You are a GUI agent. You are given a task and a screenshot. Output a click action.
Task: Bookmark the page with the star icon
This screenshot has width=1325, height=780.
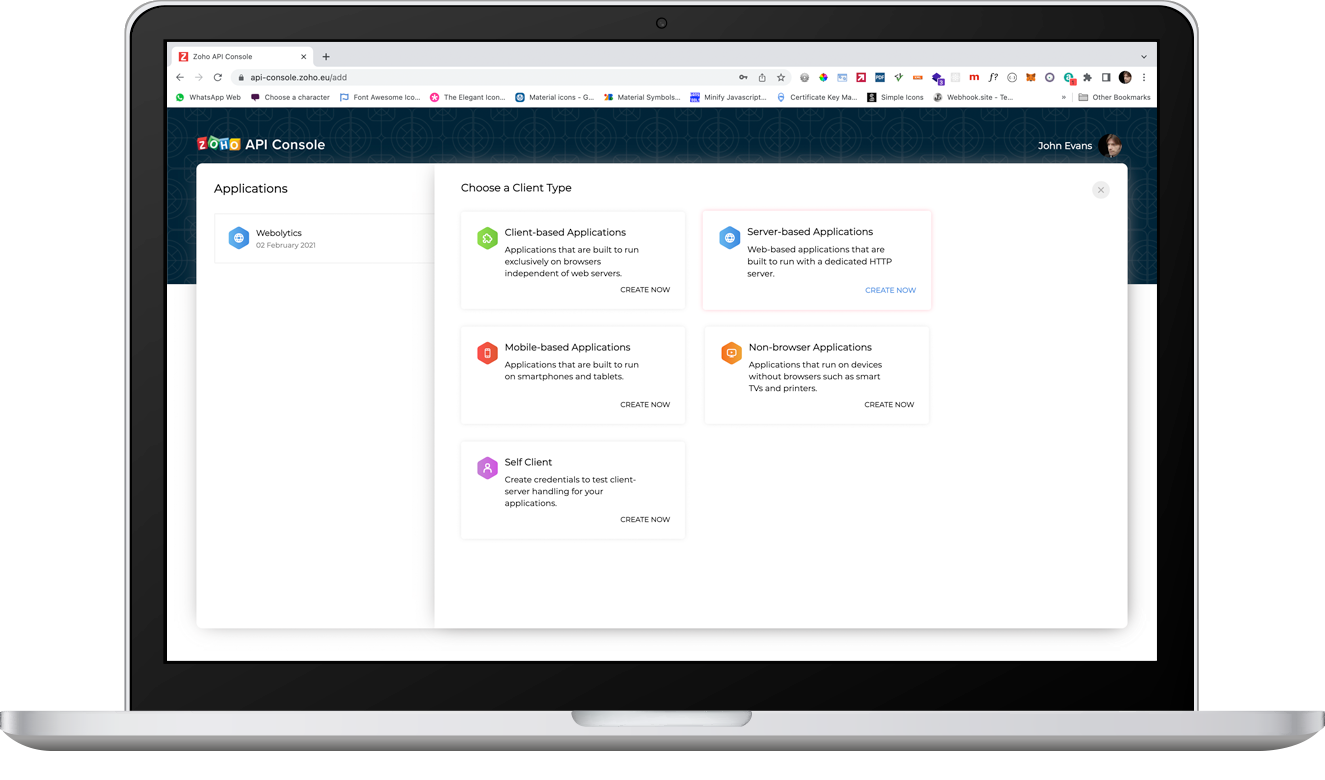[781, 77]
